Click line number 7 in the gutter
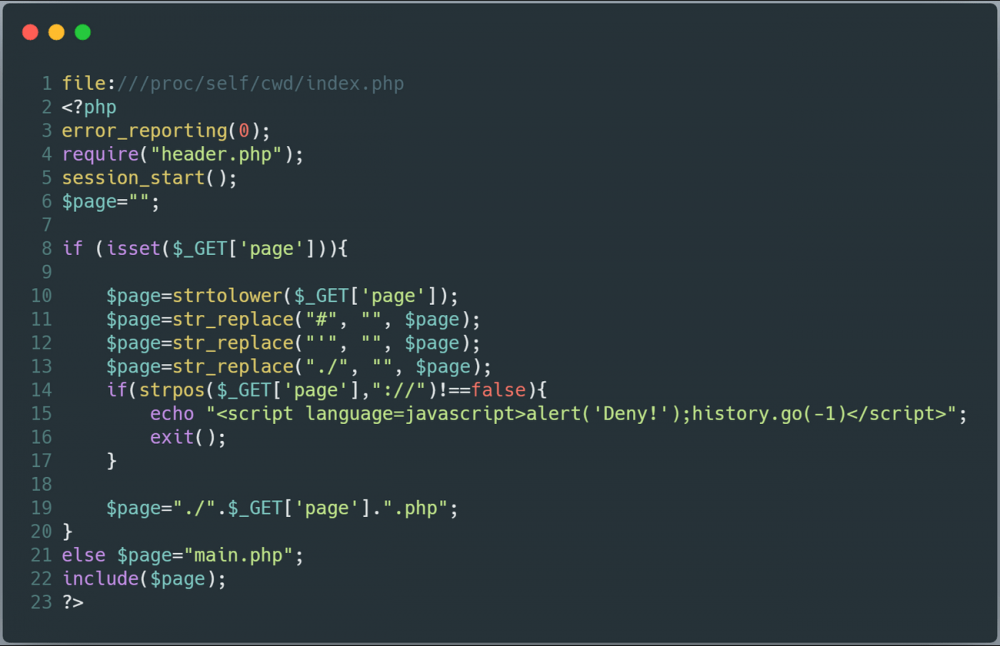Image resolution: width=1000 pixels, height=646 pixels. pyautogui.click(x=47, y=225)
